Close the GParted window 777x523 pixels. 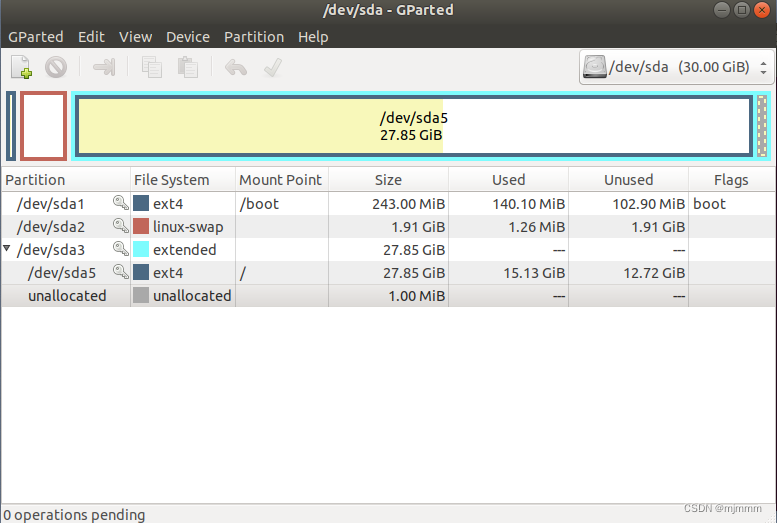[762, 10]
